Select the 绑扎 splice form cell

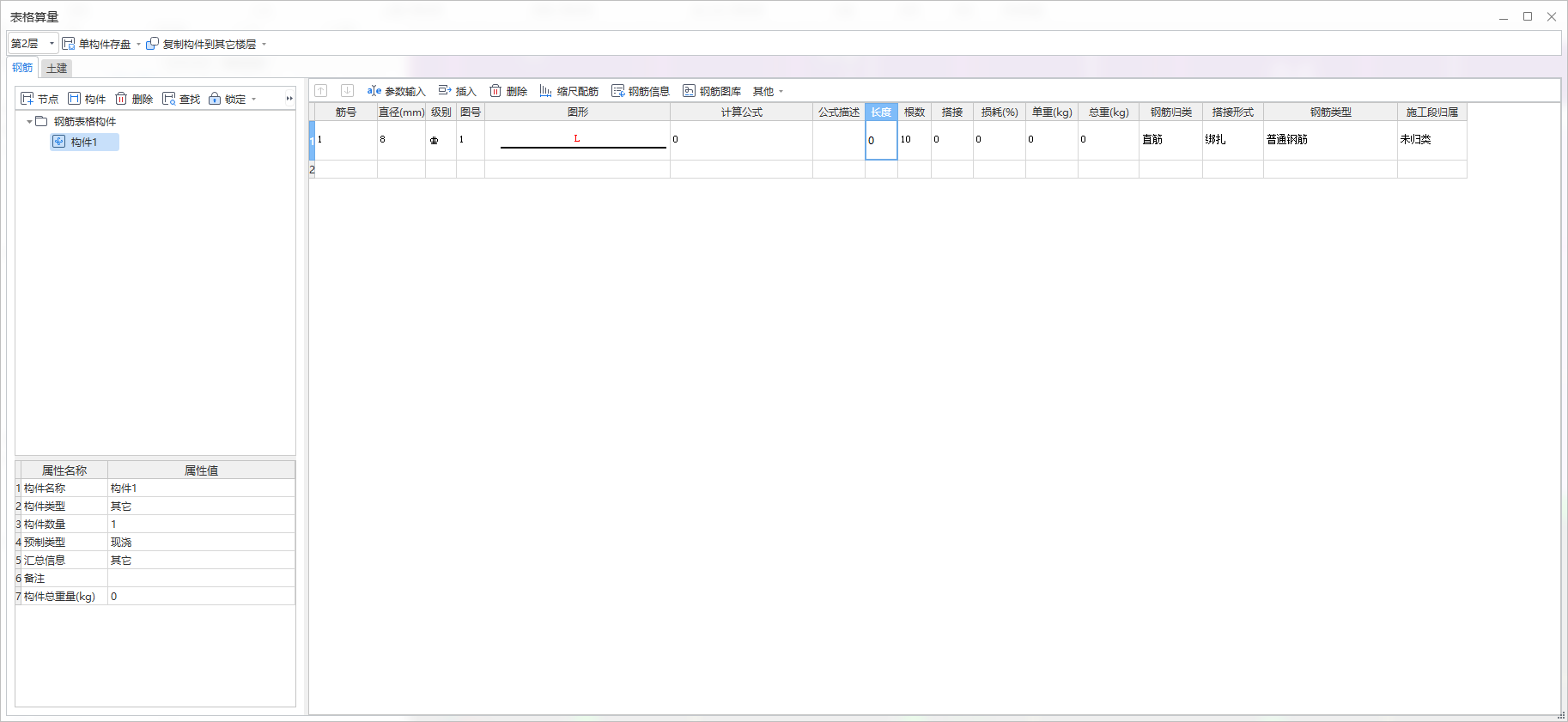1233,140
